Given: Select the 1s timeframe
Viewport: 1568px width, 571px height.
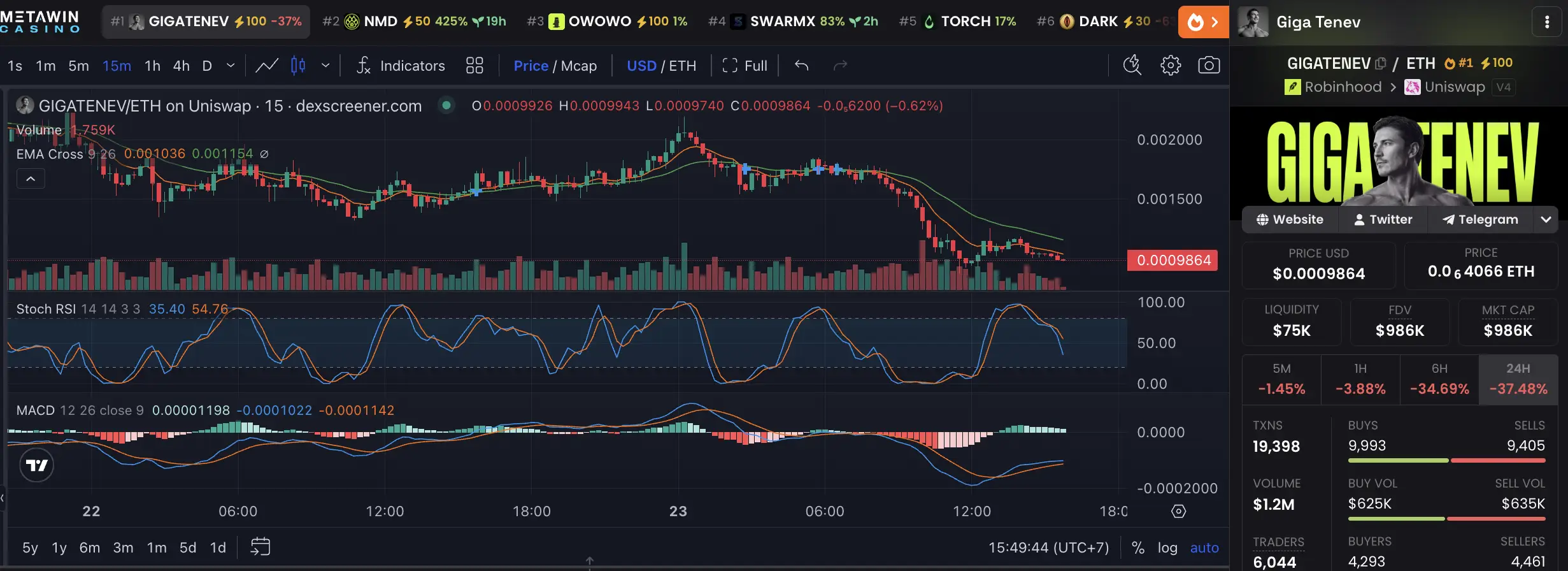Looking at the screenshot, I should point(15,66).
